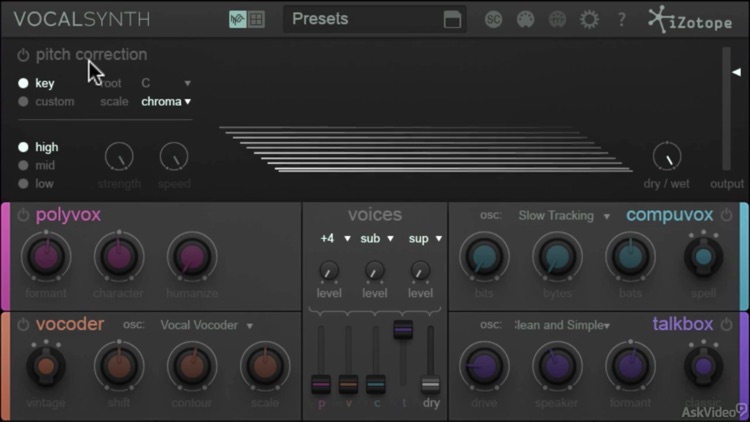Image resolution: width=750 pixels, height=422 pixels.
Task: Click the dry / wet knob
Action: click(x=666, y=156)
